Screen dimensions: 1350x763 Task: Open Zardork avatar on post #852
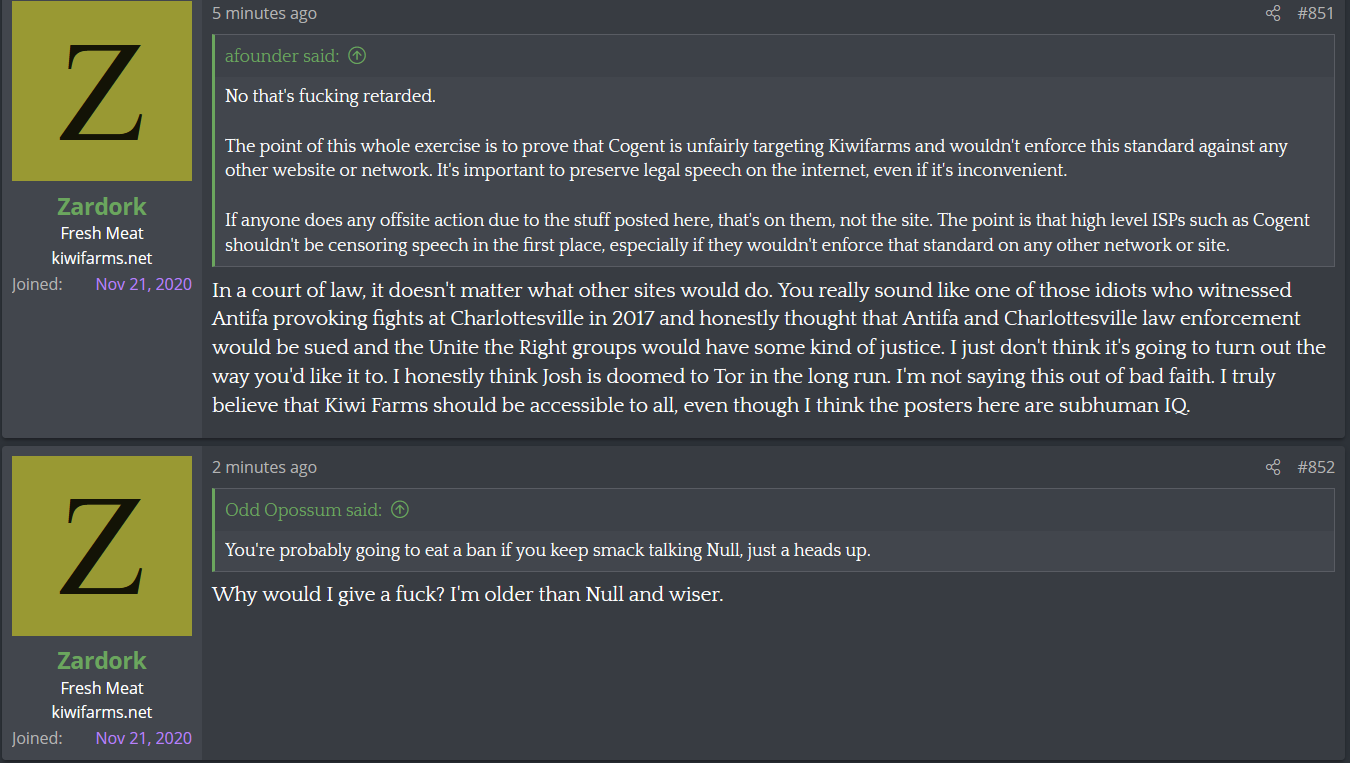point(102,546)
